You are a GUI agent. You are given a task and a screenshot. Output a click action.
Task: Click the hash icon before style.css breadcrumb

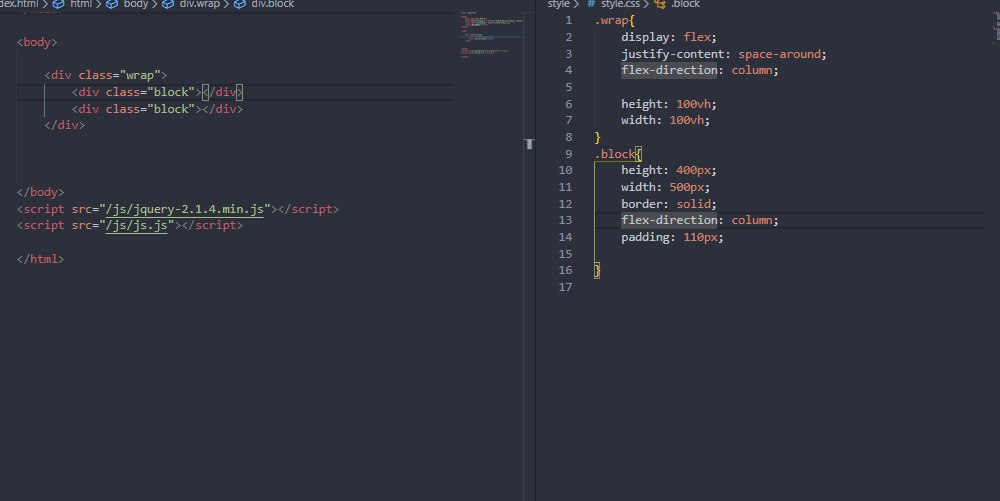[591, 4]
